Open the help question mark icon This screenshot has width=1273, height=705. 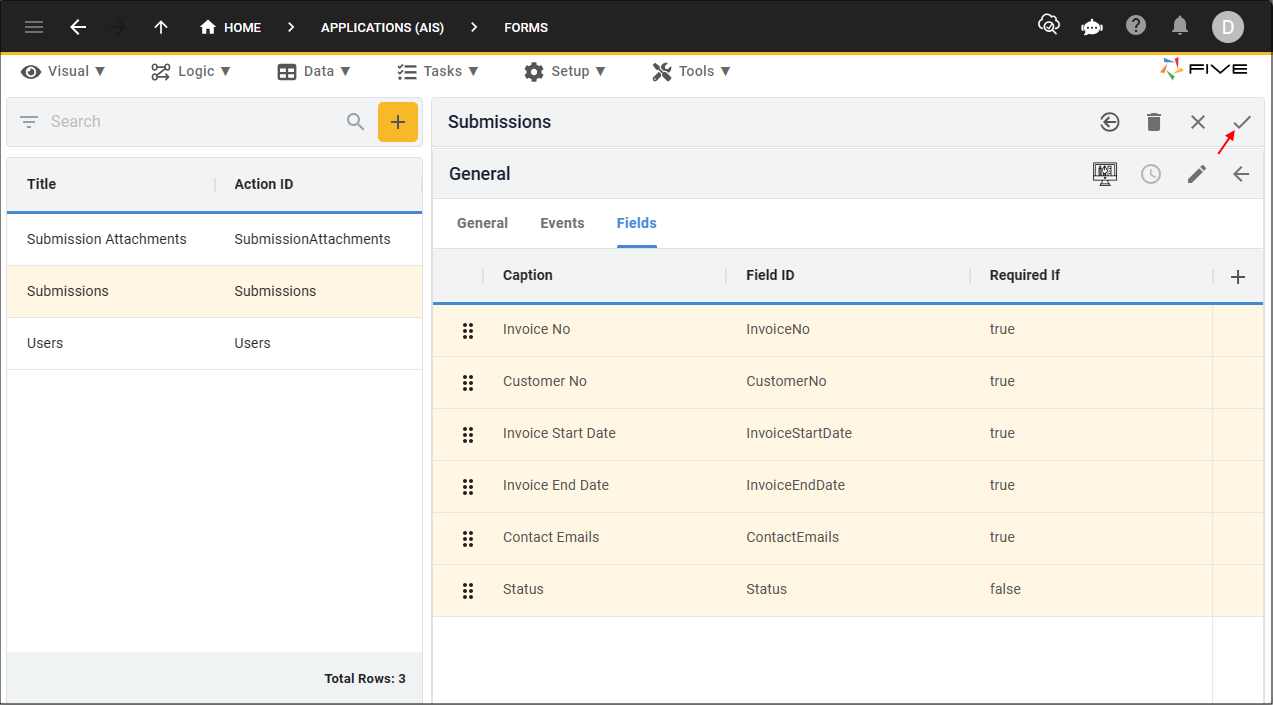(x=1135, y=26)
